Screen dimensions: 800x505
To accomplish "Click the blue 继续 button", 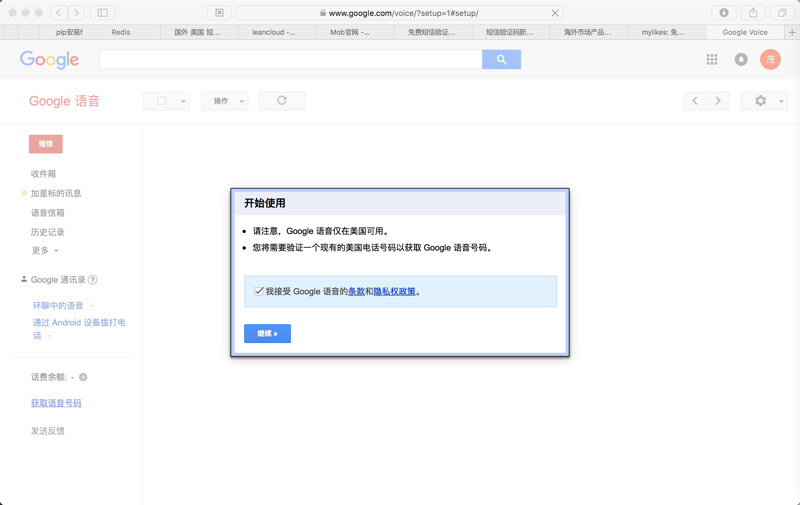I will (x=267, y=334).
